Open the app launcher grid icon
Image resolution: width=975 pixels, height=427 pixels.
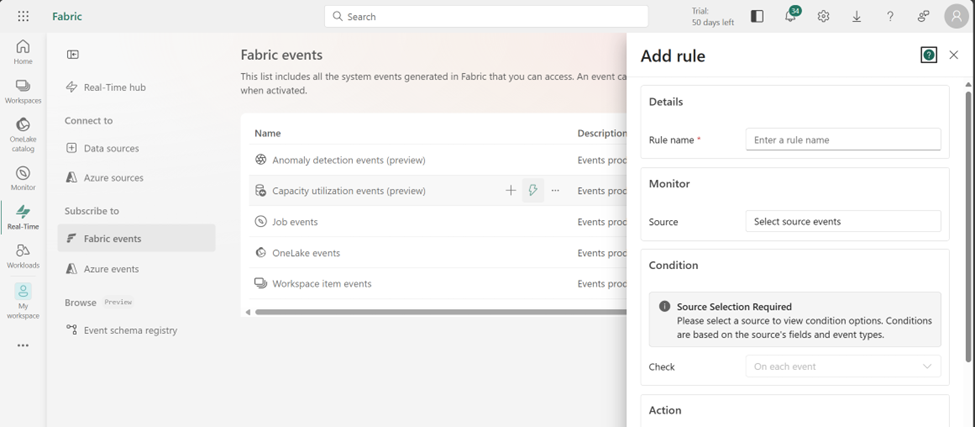click(x=23, y=16)
